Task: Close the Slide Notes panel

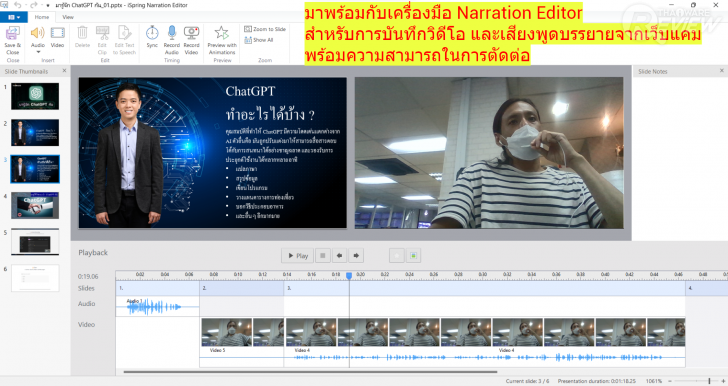Action: [722, 71]
